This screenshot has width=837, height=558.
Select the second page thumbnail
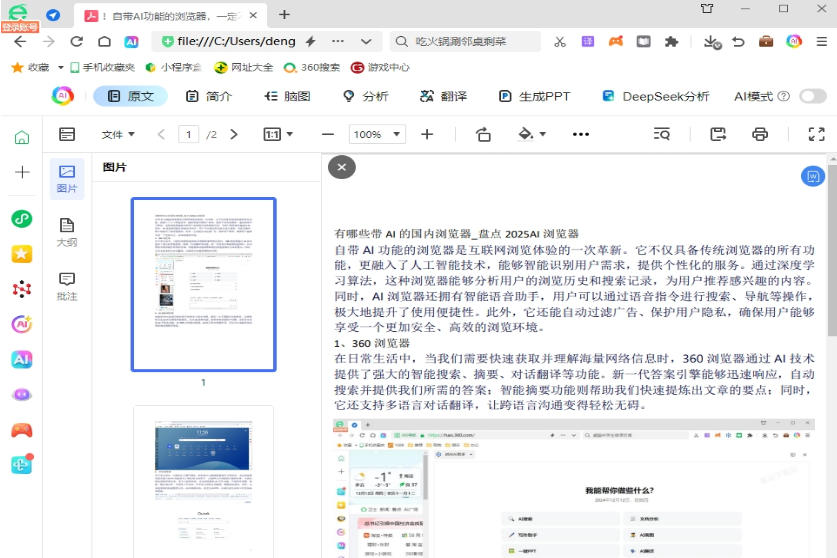203,481
